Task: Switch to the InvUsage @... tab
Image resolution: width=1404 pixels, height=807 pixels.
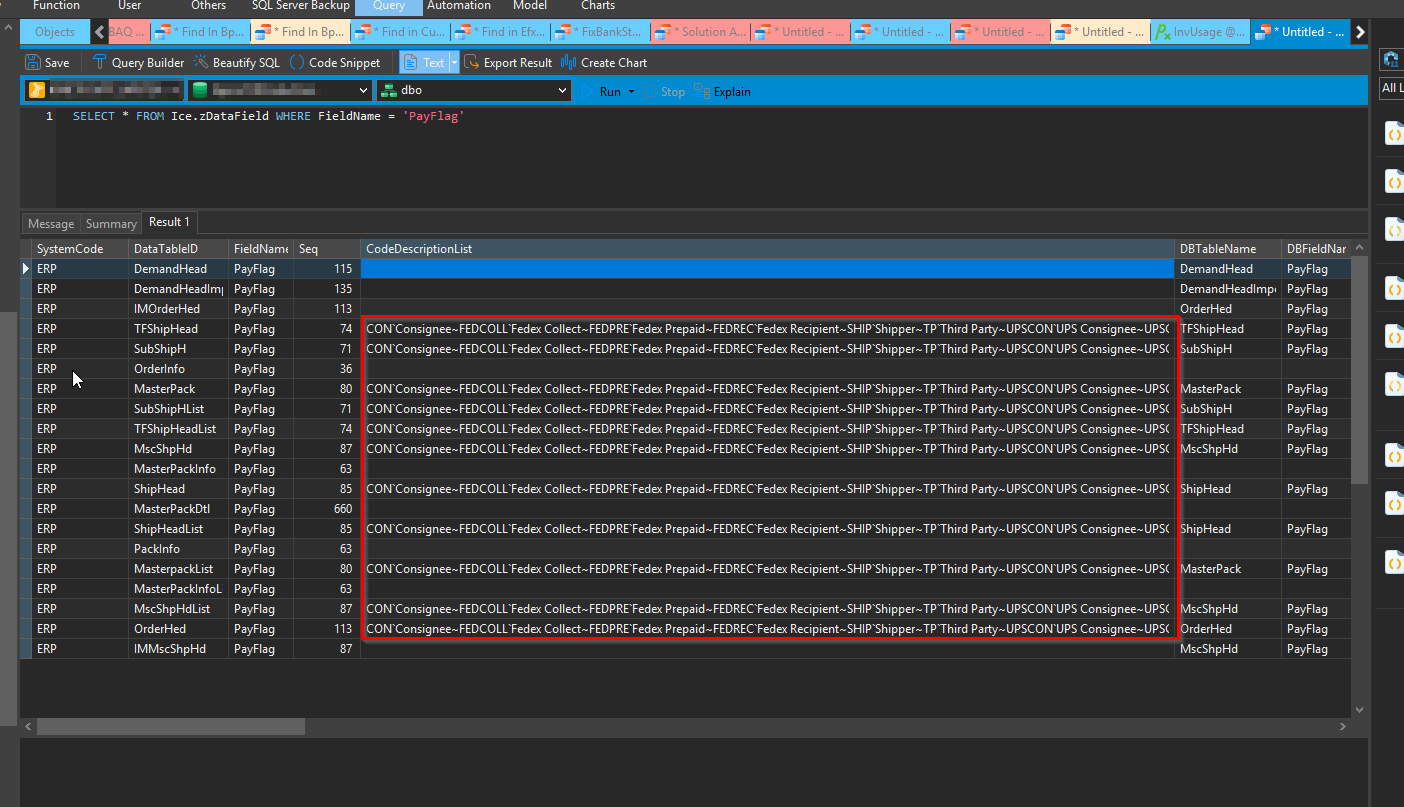Action: pos(1200,32)
